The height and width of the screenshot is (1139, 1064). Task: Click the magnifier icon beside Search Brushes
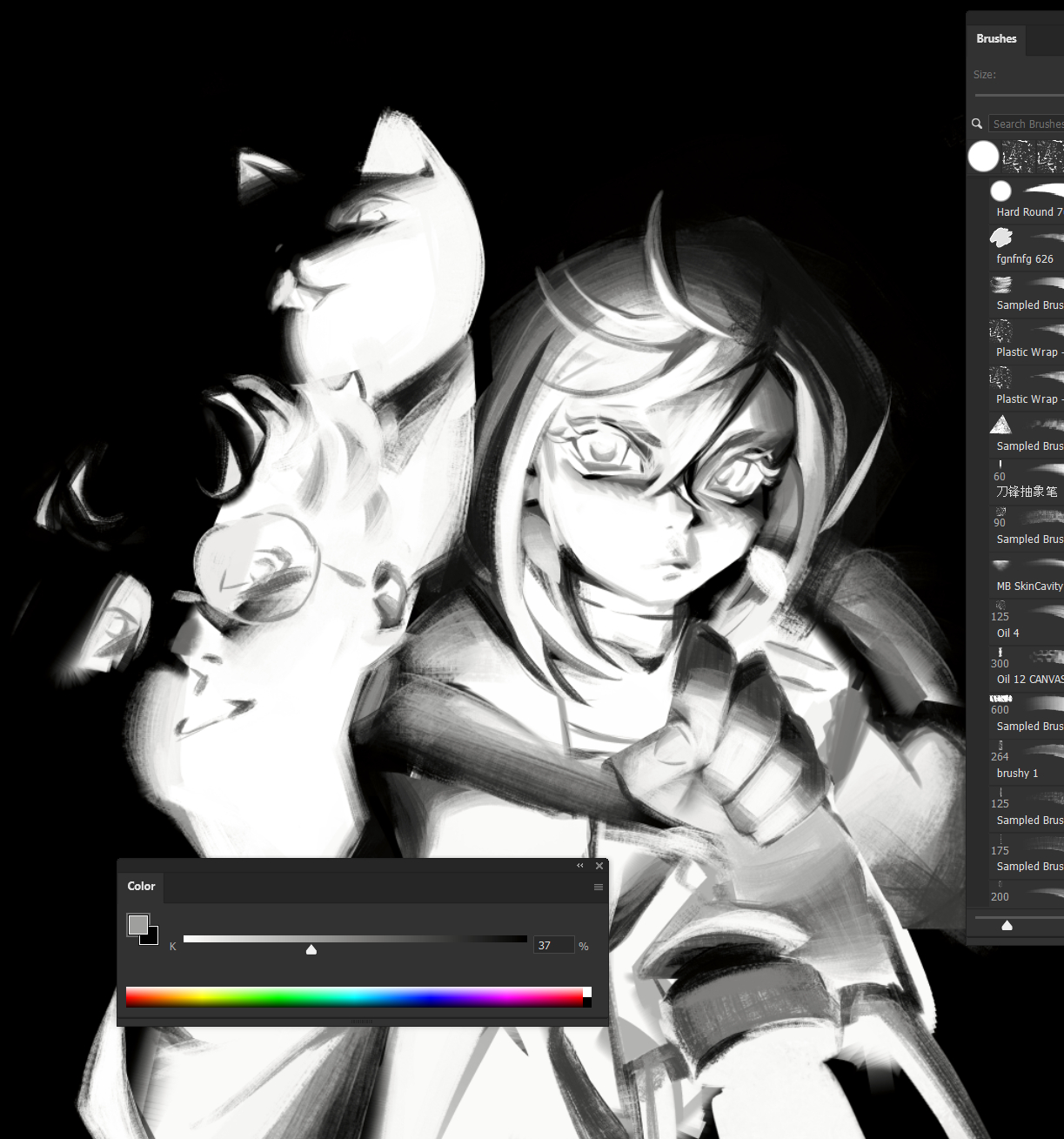point(977,124)
